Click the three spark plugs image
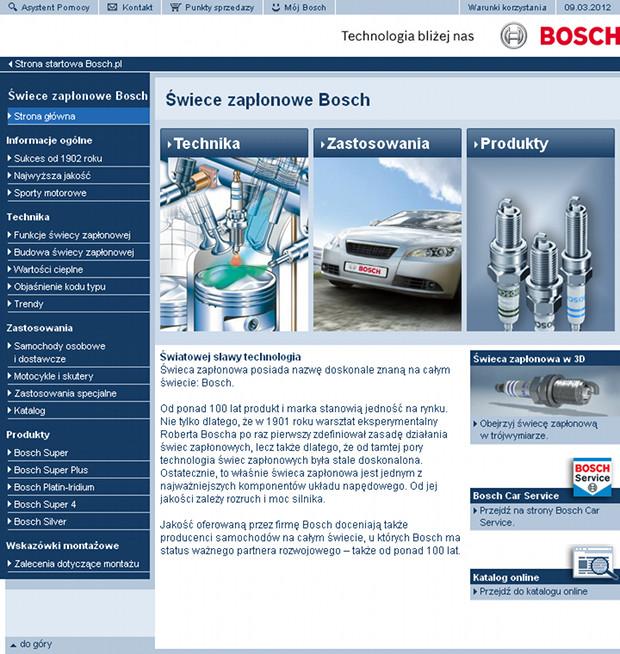Viewport: 620px width, 654px height. click(541, 244)
